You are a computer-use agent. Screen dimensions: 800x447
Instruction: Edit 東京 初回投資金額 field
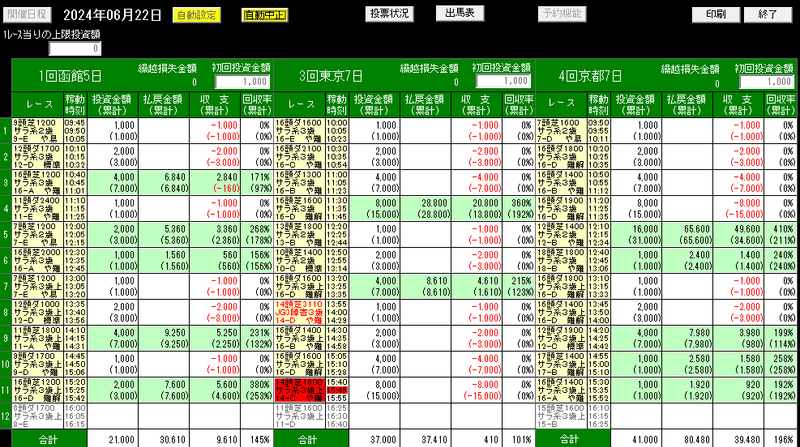coord(504,81)
